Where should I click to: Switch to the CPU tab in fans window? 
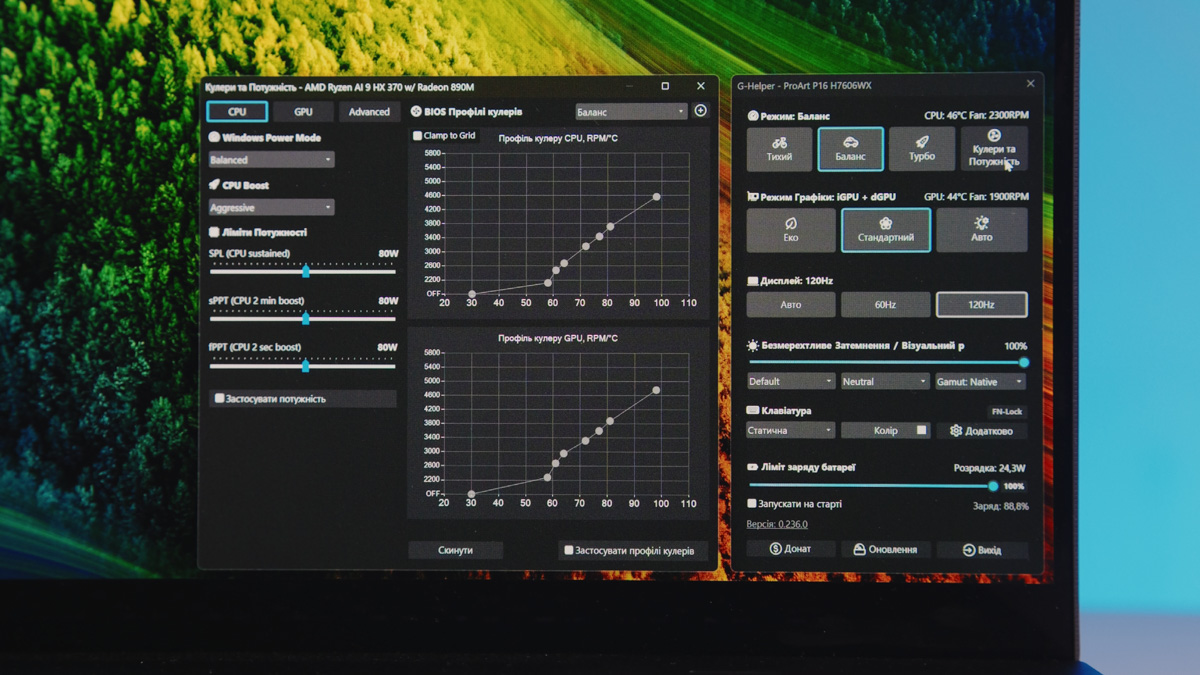(237, 112)
